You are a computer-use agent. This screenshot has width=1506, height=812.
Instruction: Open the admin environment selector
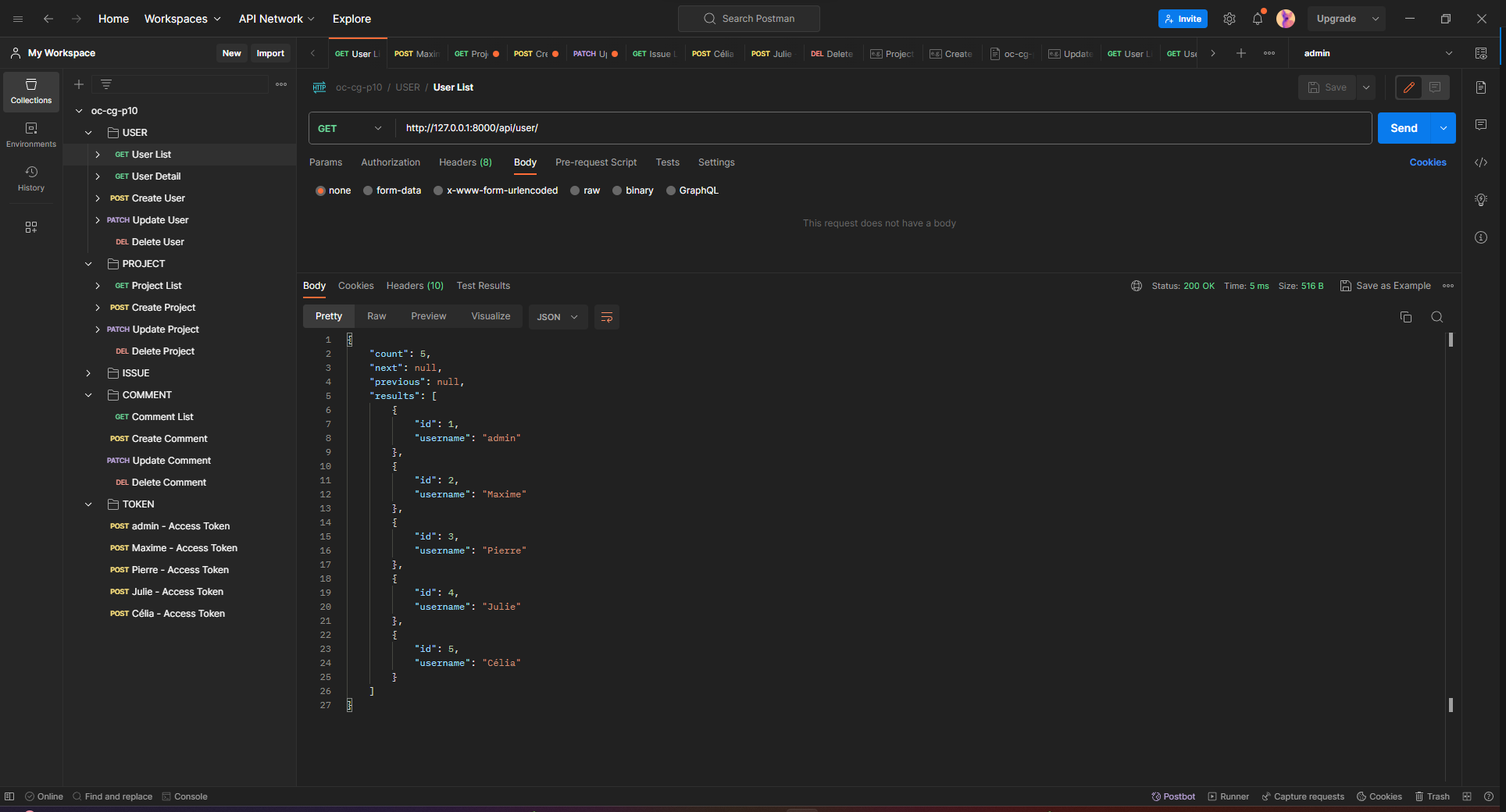tap(1377, 53)
